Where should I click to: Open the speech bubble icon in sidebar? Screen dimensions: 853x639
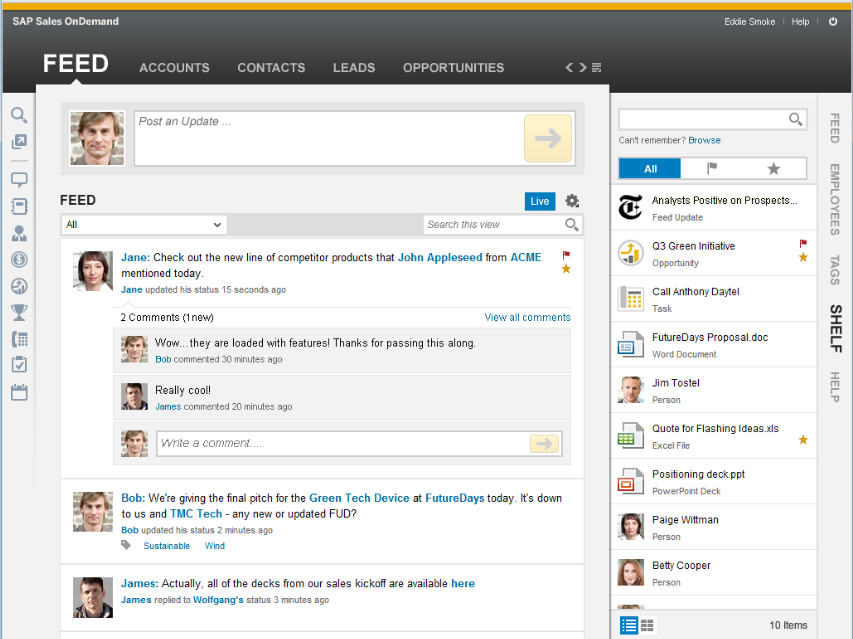[19, 180]
